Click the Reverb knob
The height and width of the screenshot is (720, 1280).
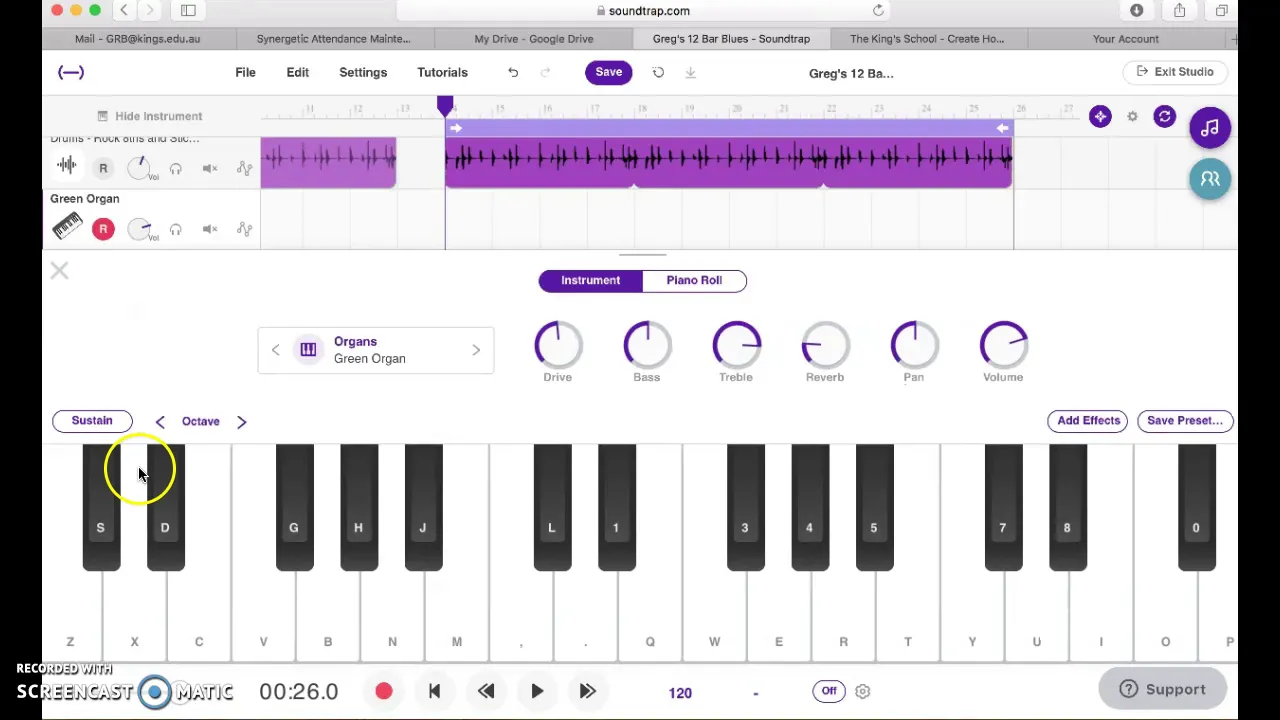825,345
